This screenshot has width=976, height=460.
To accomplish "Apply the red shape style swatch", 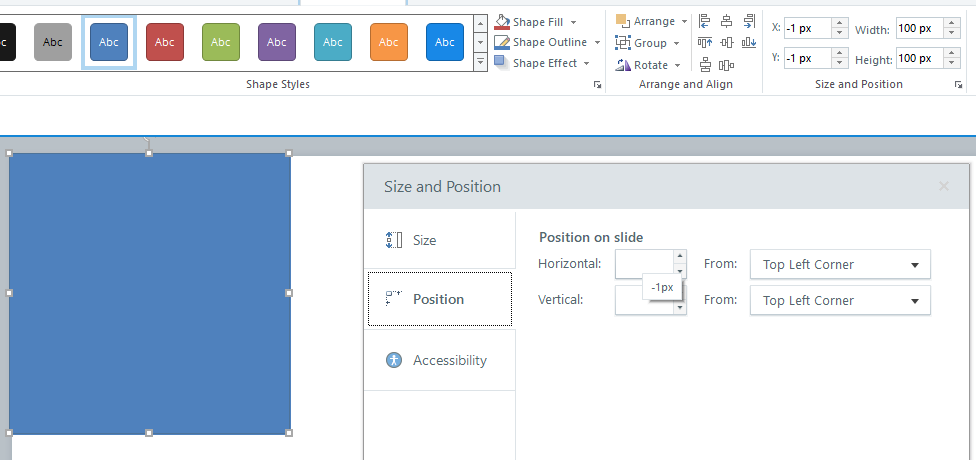I will tap(165, 43).
